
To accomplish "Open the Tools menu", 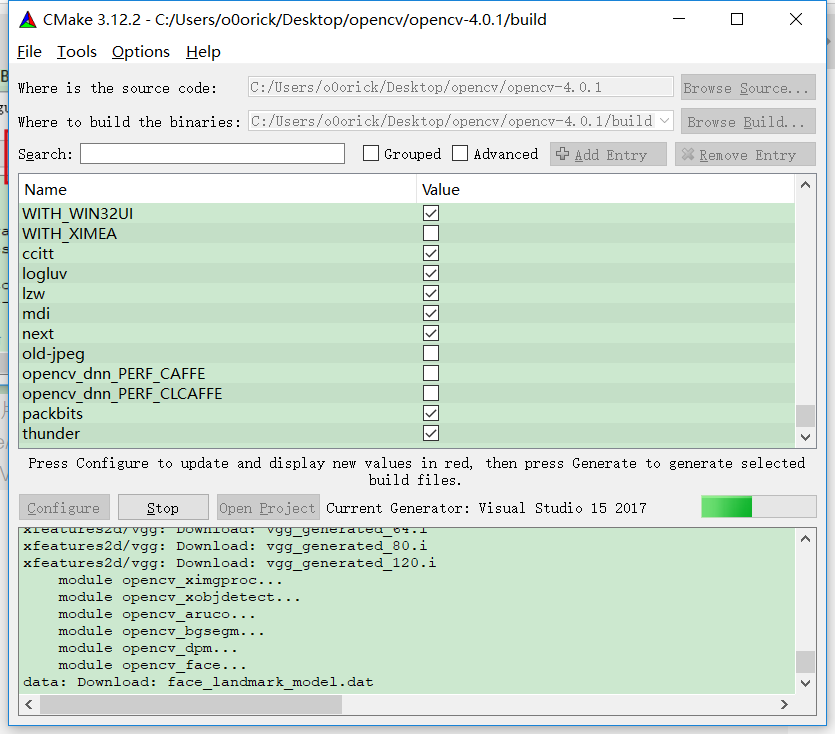I will (77, 52).
